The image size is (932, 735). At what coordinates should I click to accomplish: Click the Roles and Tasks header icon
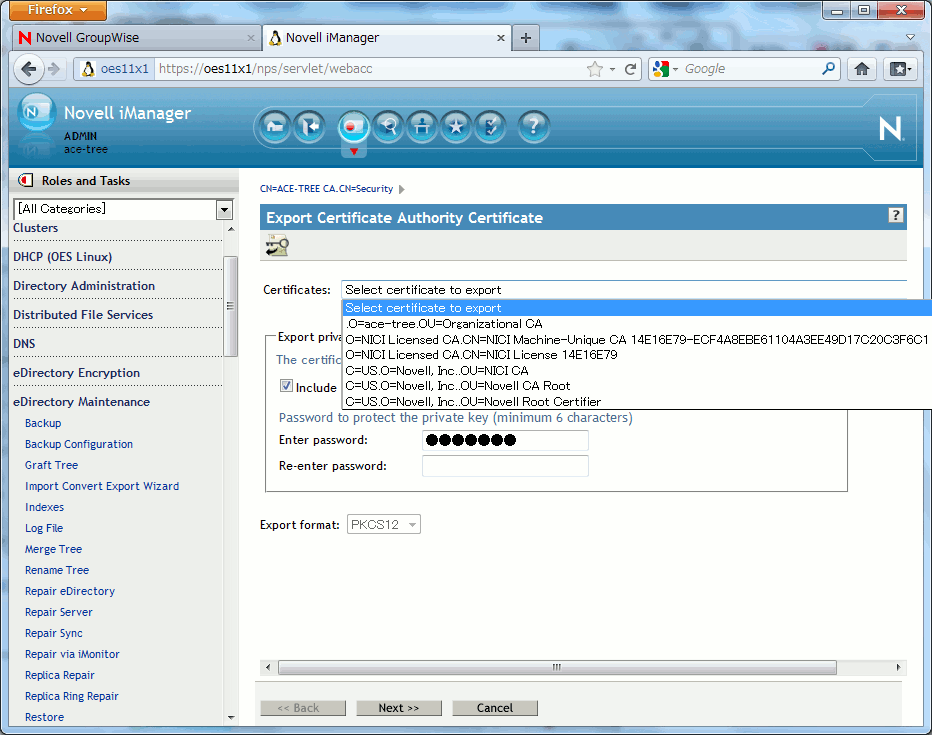(26, 180)
